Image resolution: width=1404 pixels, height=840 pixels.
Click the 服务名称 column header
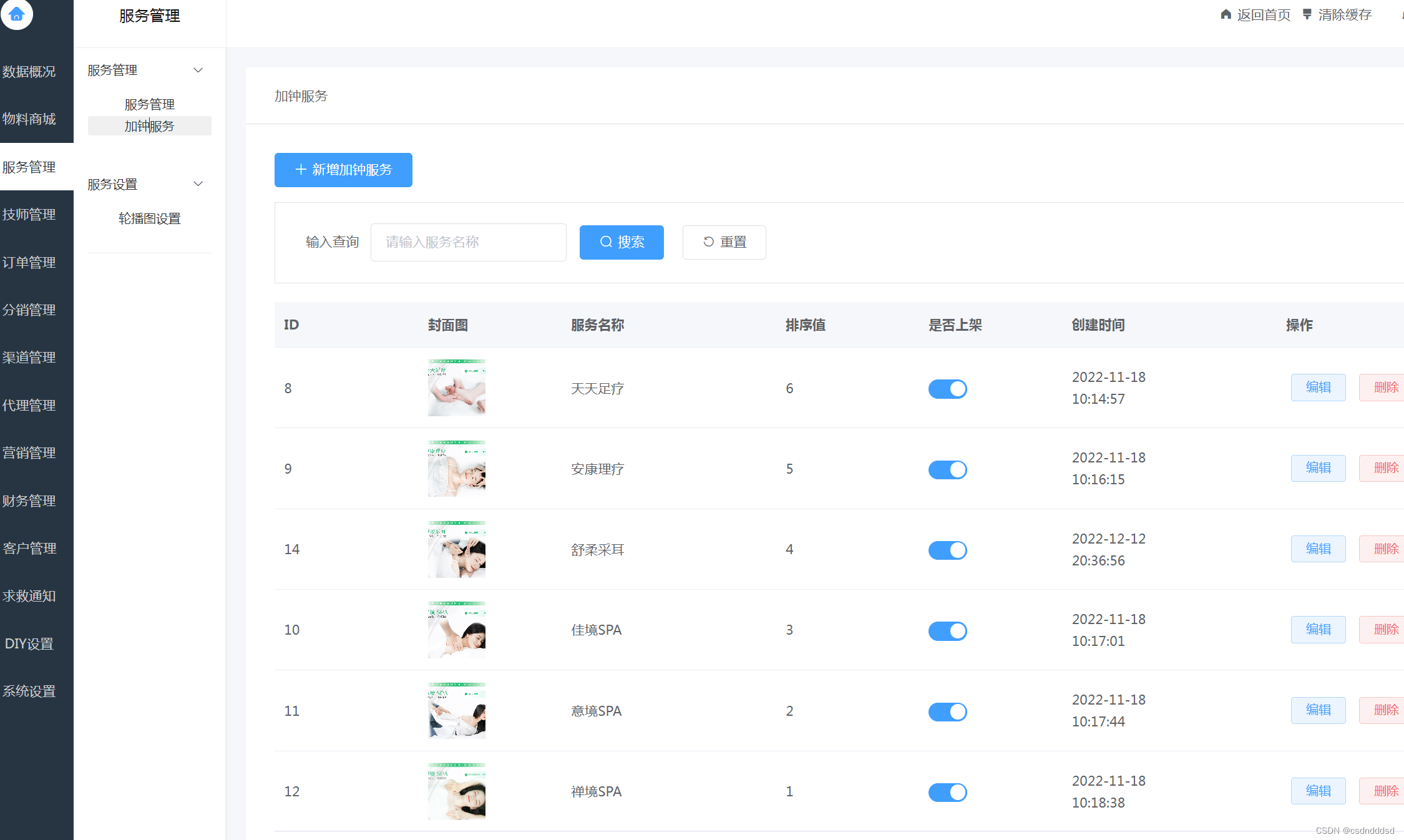[x=597, y=325]
